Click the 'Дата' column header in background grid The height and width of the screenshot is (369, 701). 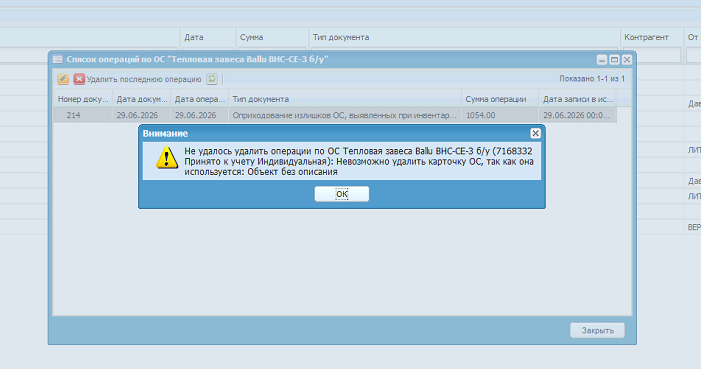click(208, 38)
